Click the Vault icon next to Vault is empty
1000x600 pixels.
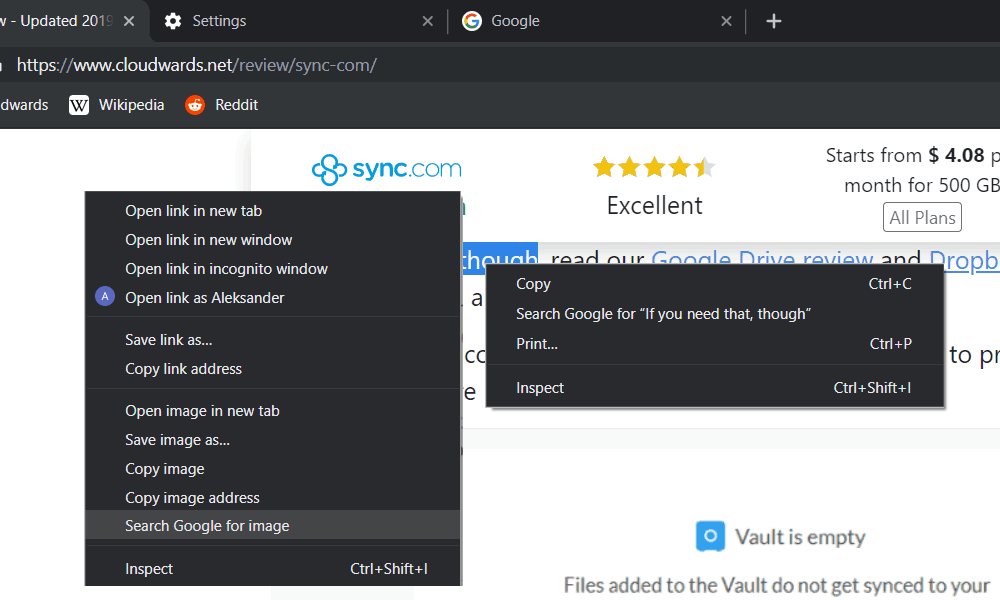(709, 537)
